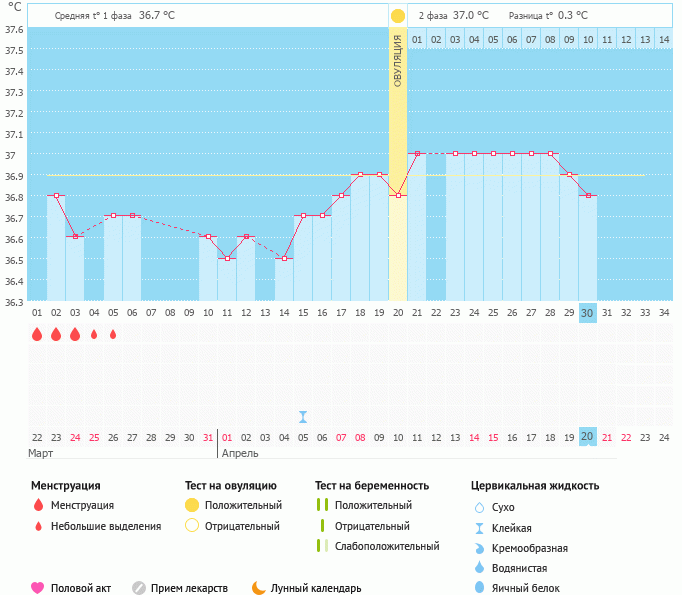The width and height of the screenshot is (682, 595).
Task: Click the positive ovulation test legend icon
Action: [191, 506]
